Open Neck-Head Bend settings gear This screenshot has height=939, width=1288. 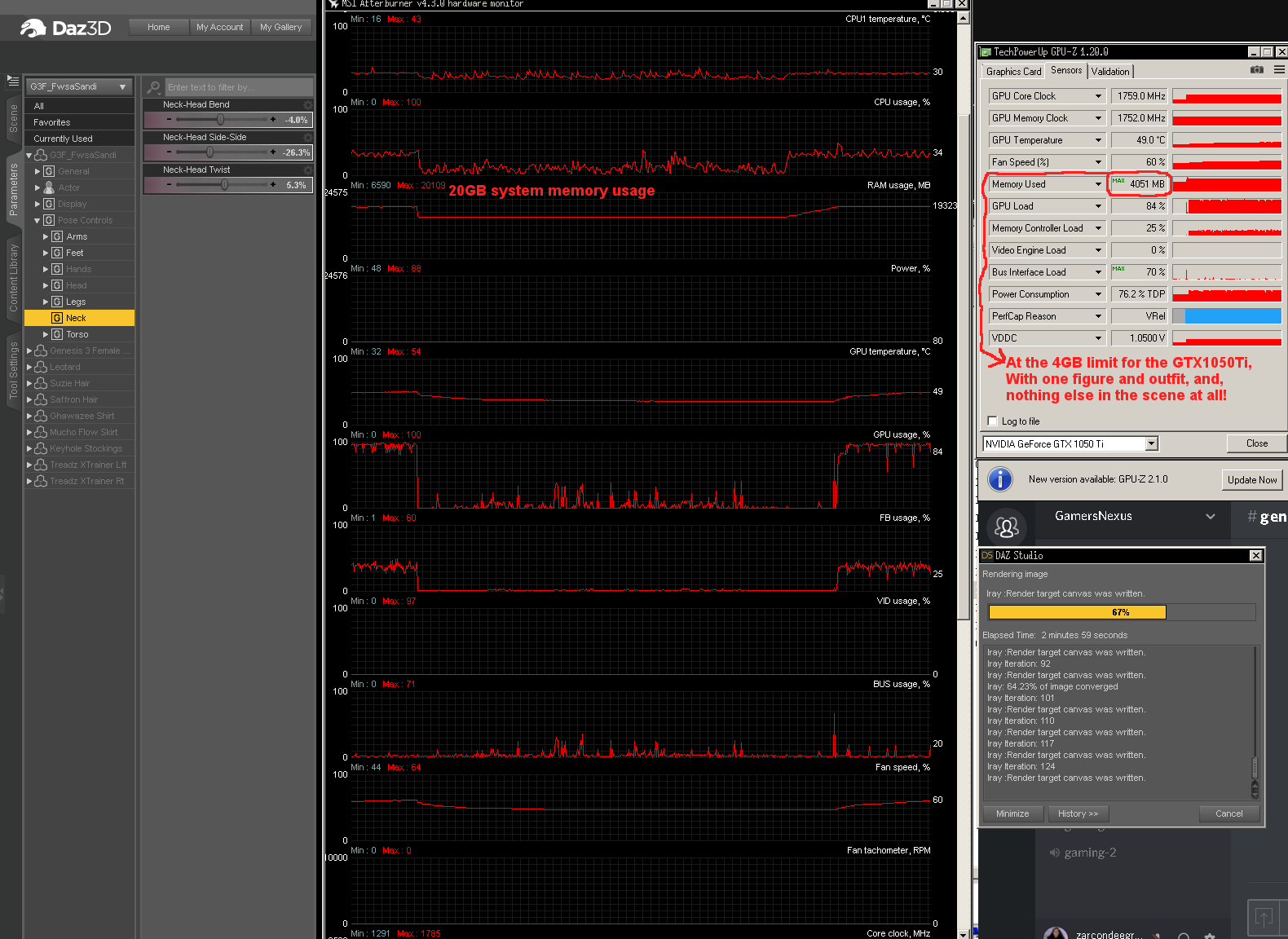tap(307, 104)
